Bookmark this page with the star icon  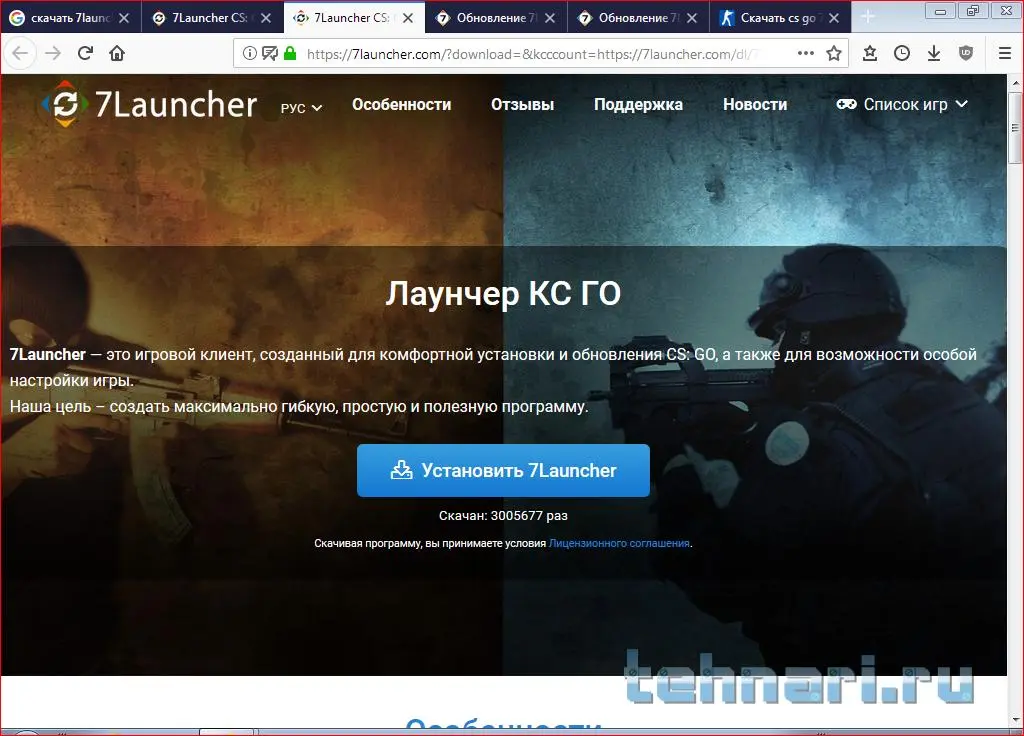pyautogui.click(x=834, y=53)
